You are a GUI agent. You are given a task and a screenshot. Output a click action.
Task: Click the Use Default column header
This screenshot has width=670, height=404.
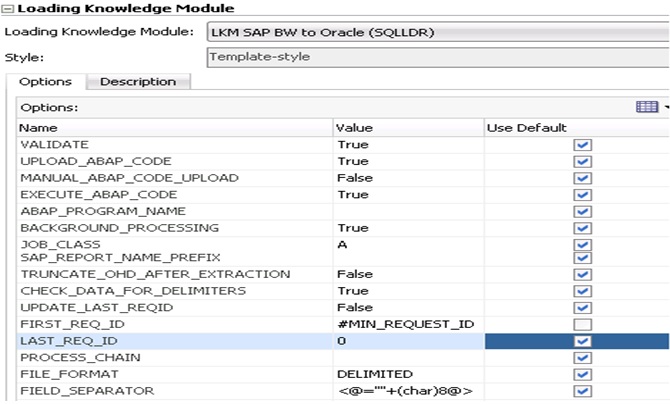tap(577, 128)
